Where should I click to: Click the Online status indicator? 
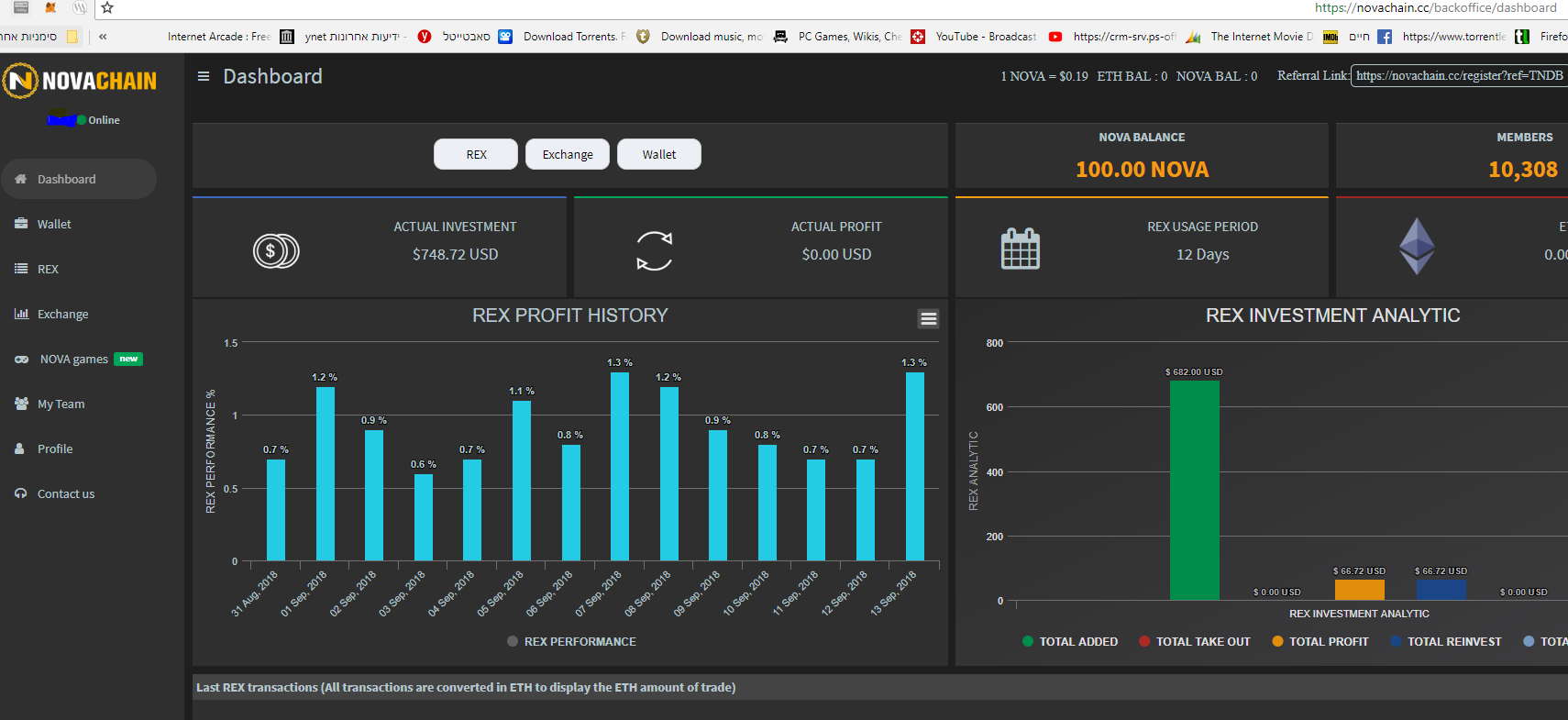click(98, 120)
